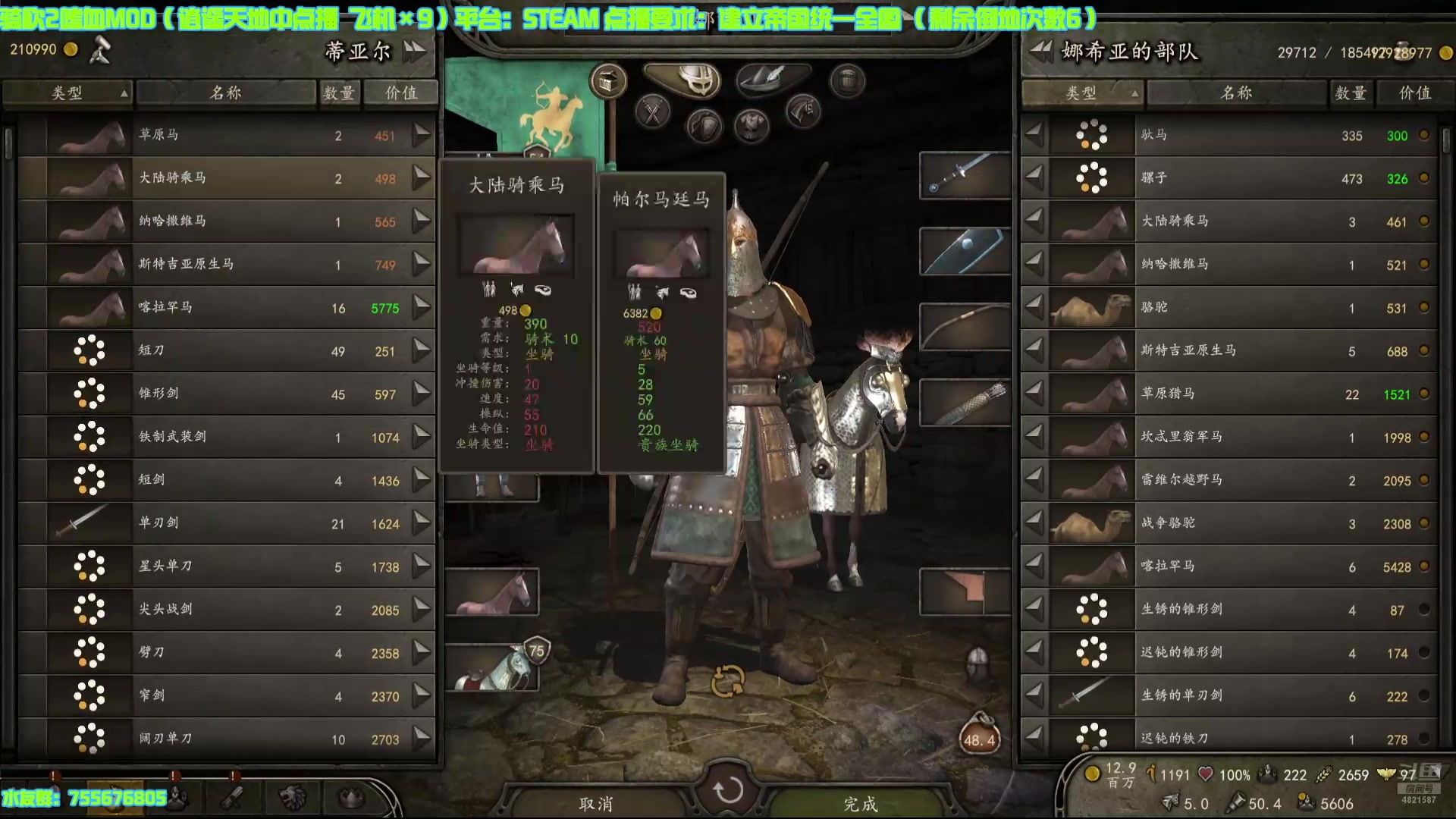Take 驮马 with its left arrow

[x=1034, y=135]
